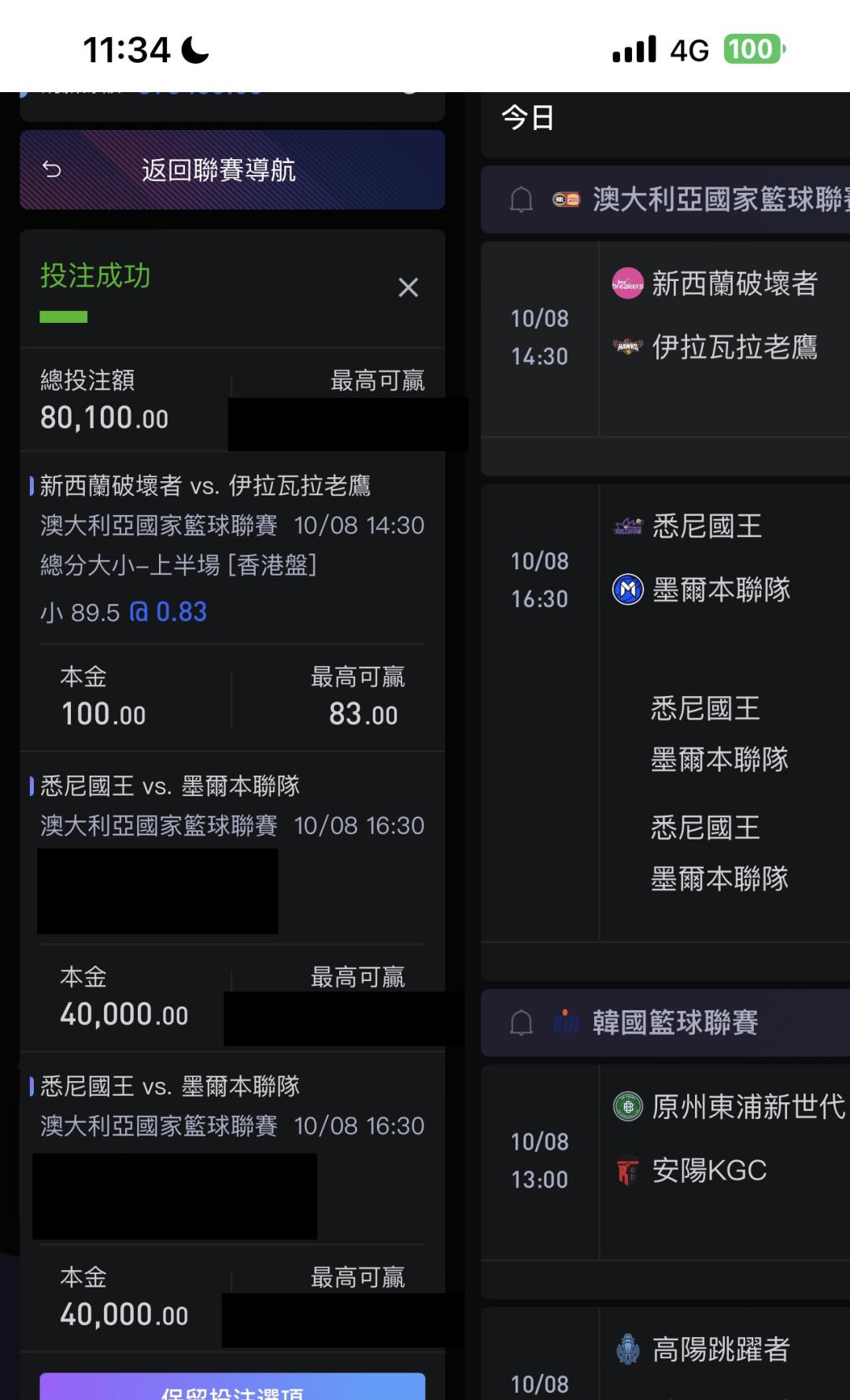Toggle the Korean Basketball League notification bell
The image size is (850, 1400).
click(521, 1023)
